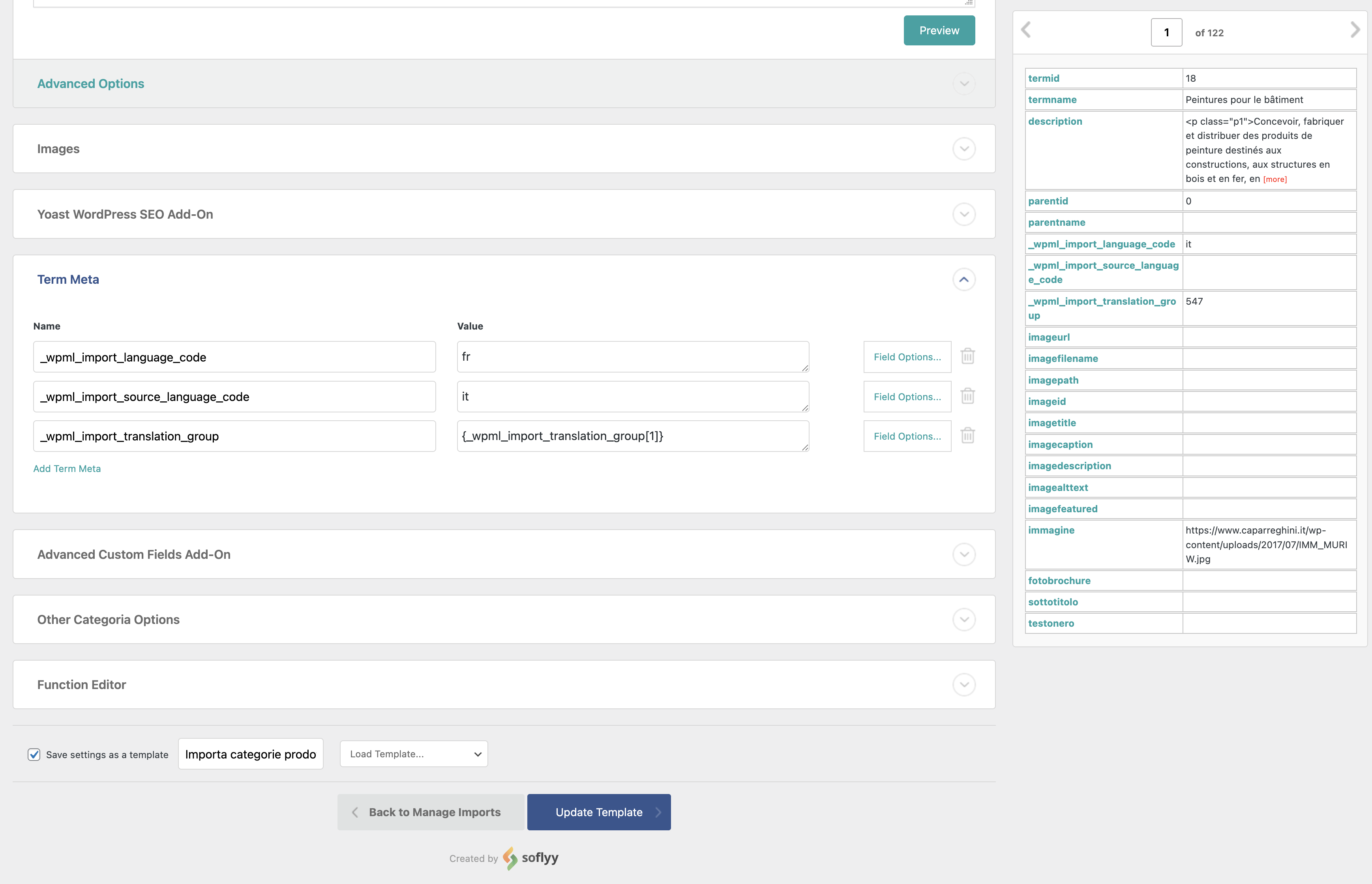Image resolution: width=1372 pixels, height=884 pixels.
Task: Click _wpml_import_source_language_code label in preview
Action: click(1103, 272)
